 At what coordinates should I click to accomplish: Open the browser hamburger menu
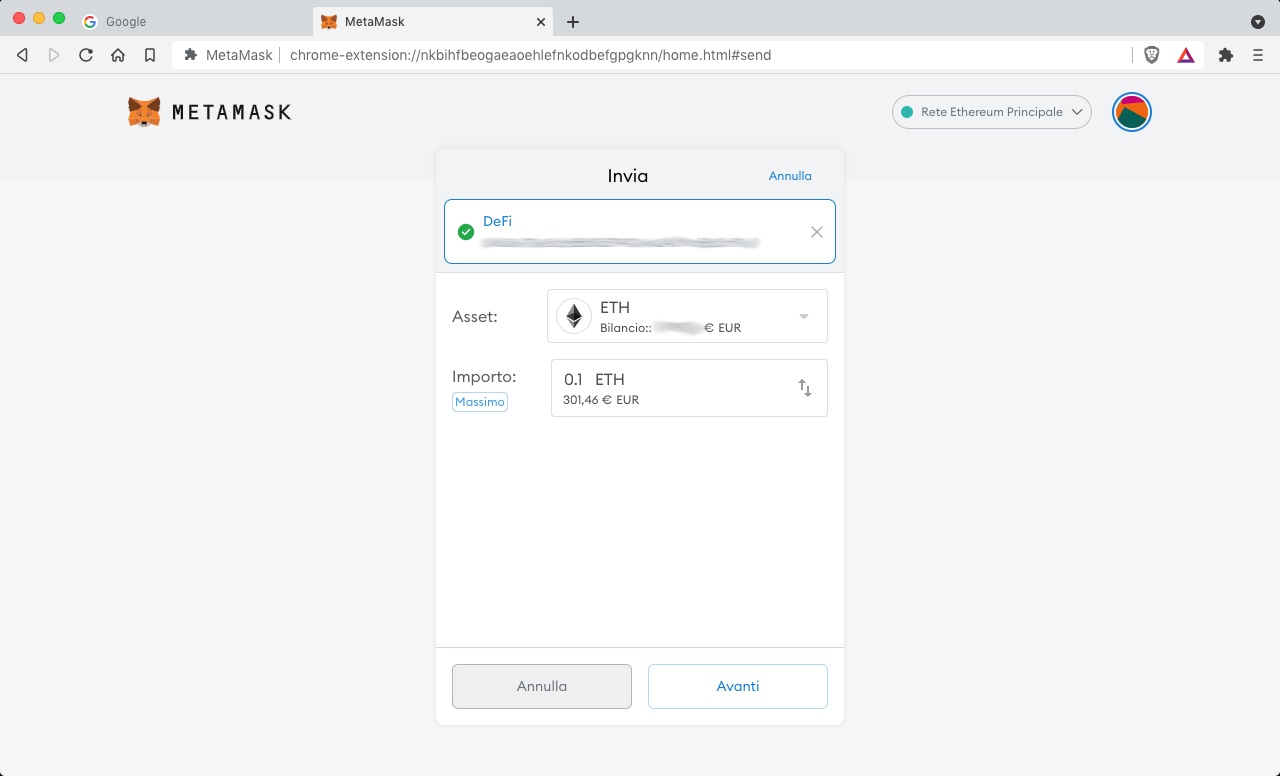(1258, 55)
